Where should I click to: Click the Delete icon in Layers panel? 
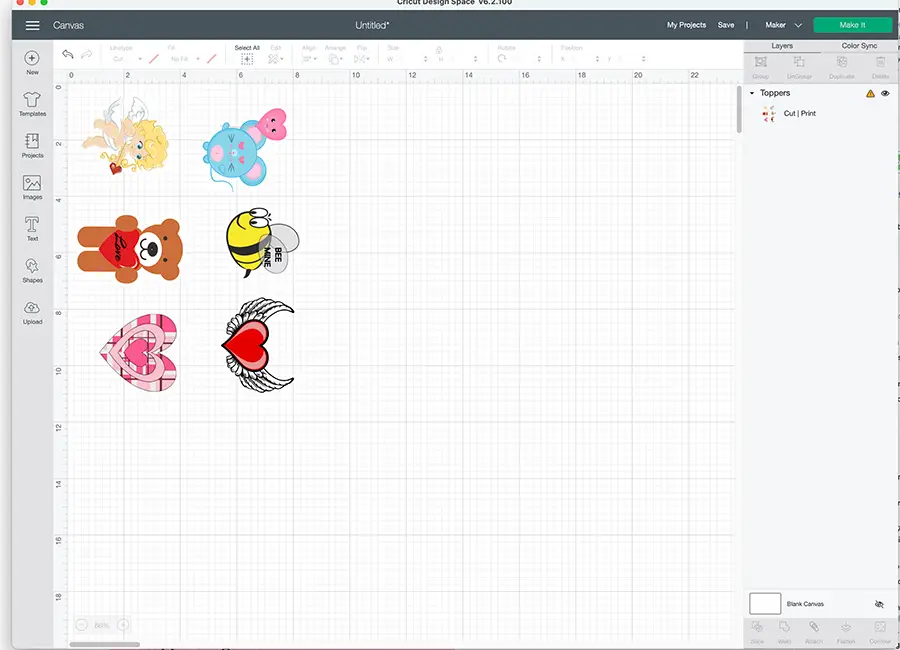(x=880, y=61)
